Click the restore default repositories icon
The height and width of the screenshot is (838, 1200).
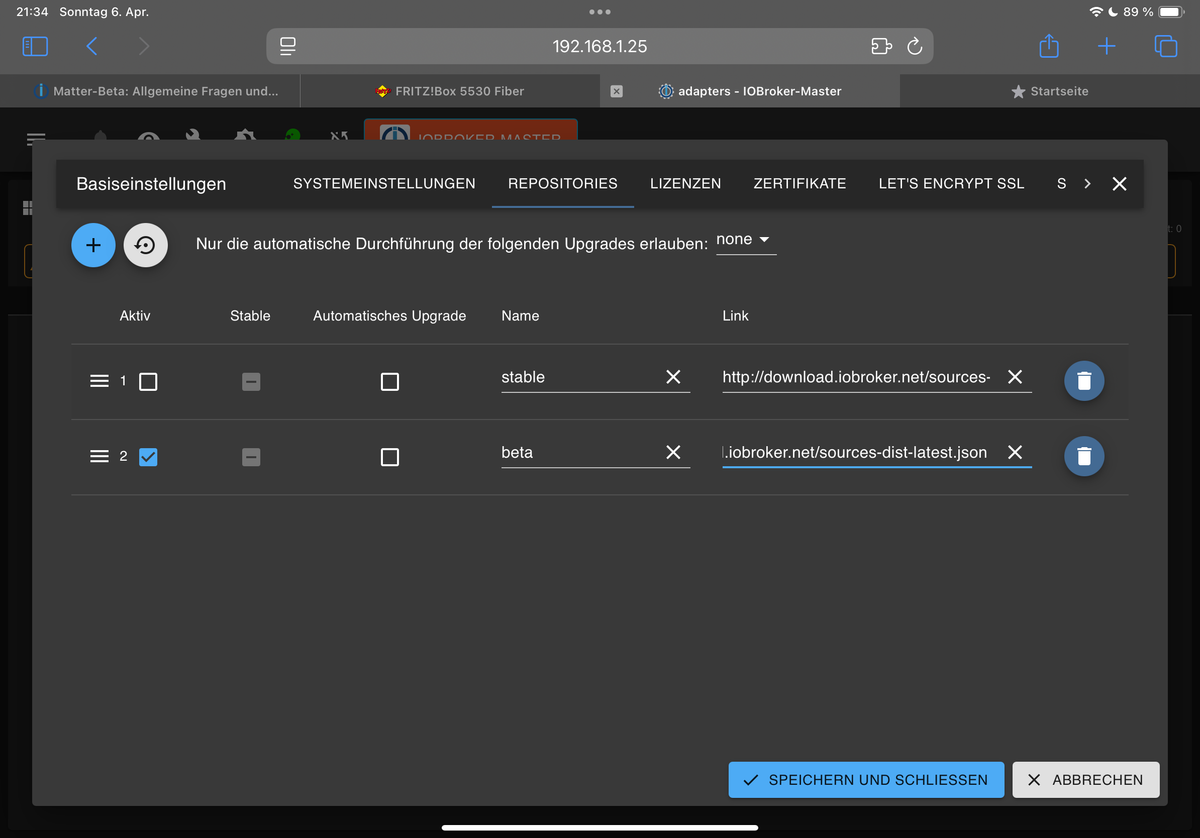(146, 245)
